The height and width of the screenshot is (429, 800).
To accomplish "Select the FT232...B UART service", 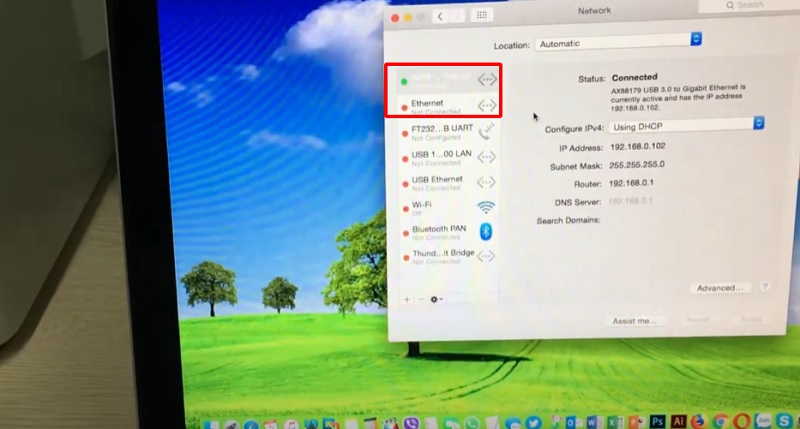I will pyautogui.click(x=447, y=132).
